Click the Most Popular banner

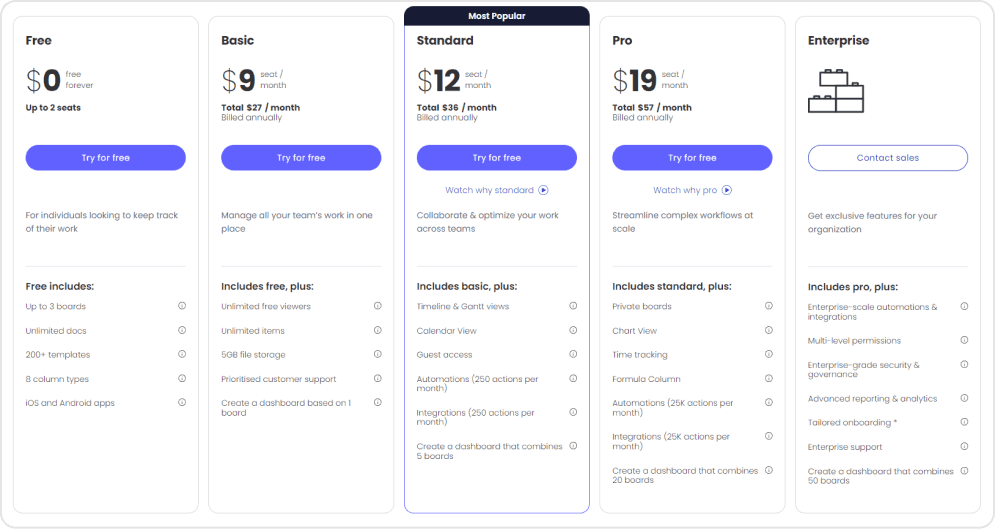click(x=497, y=16)
